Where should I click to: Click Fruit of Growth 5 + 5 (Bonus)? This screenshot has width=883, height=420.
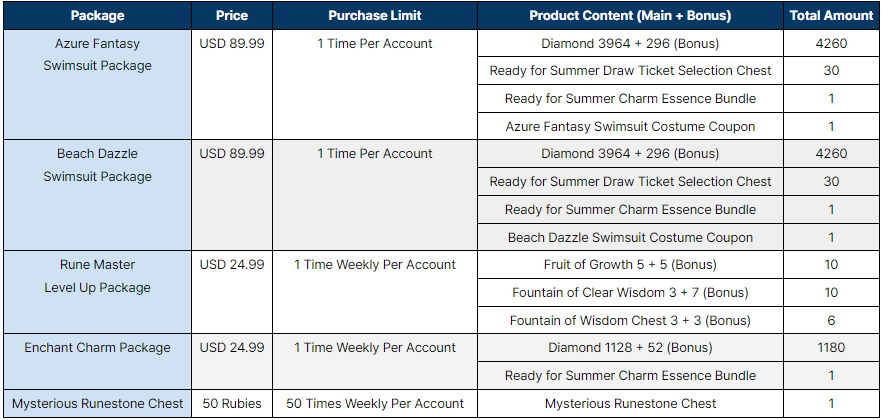(630, 265)
